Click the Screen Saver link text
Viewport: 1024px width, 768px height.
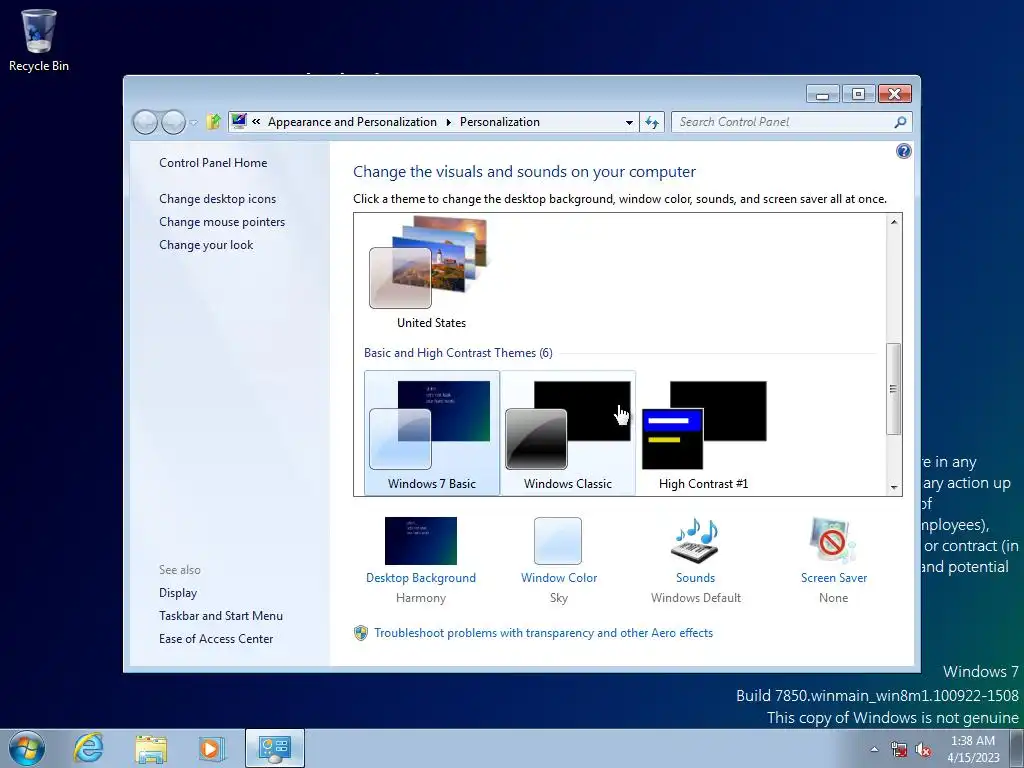[x=834, y=578]
